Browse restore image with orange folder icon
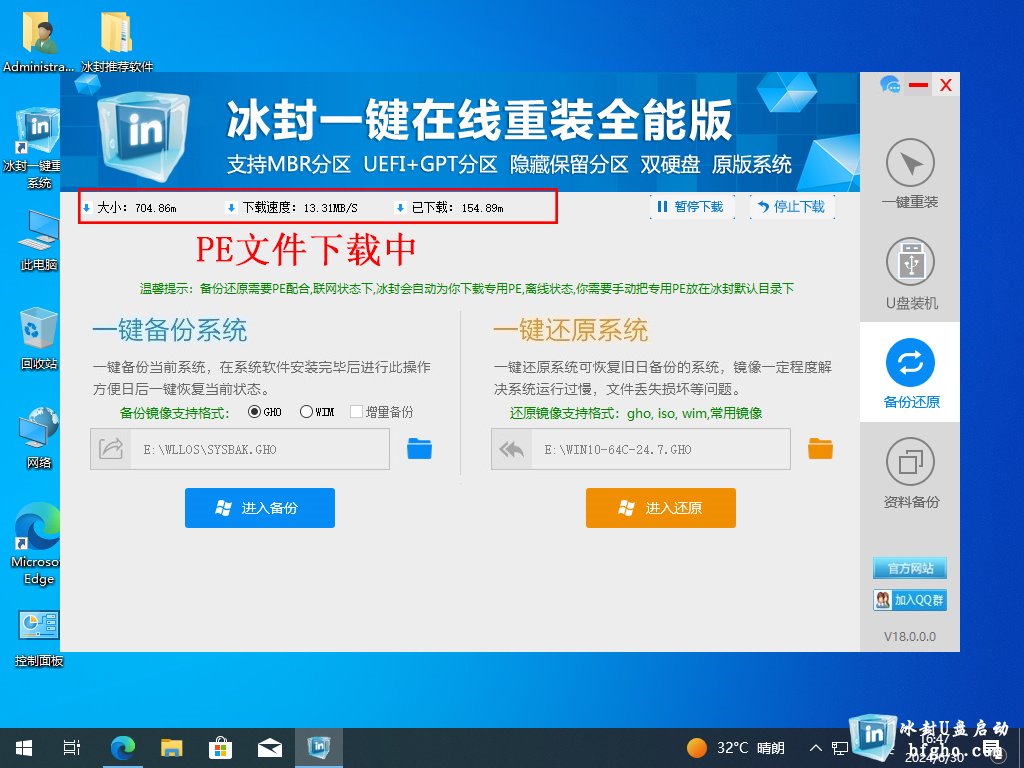The image size is (1024, 768). pos(820,449)
